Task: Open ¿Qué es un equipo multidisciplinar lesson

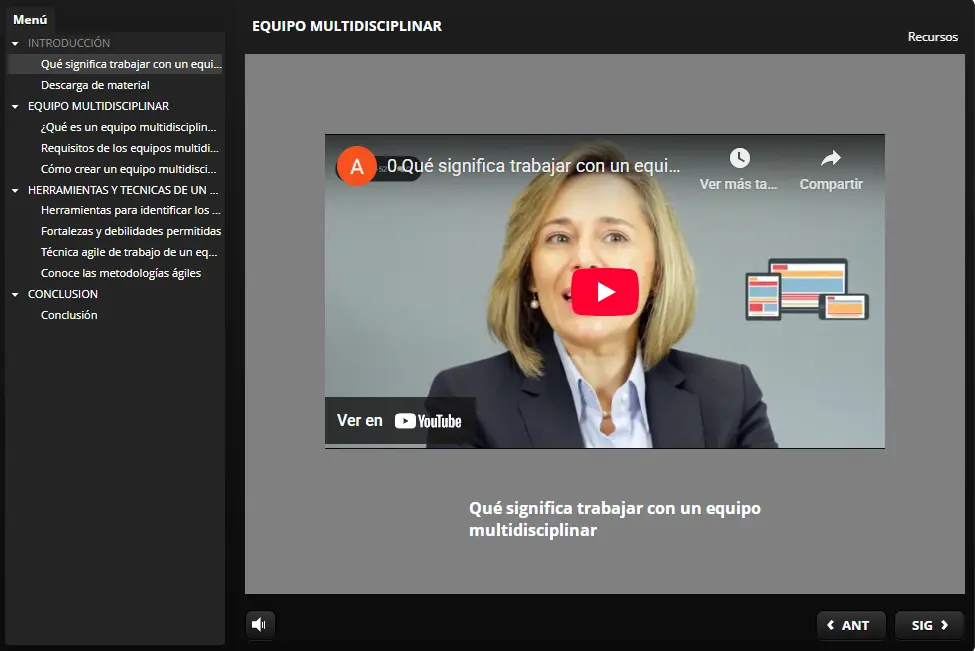Action: point(128,128)
